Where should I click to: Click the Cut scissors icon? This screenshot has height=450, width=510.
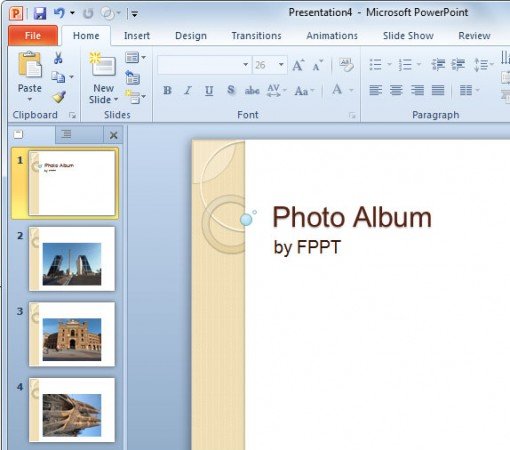coord(58,58)
